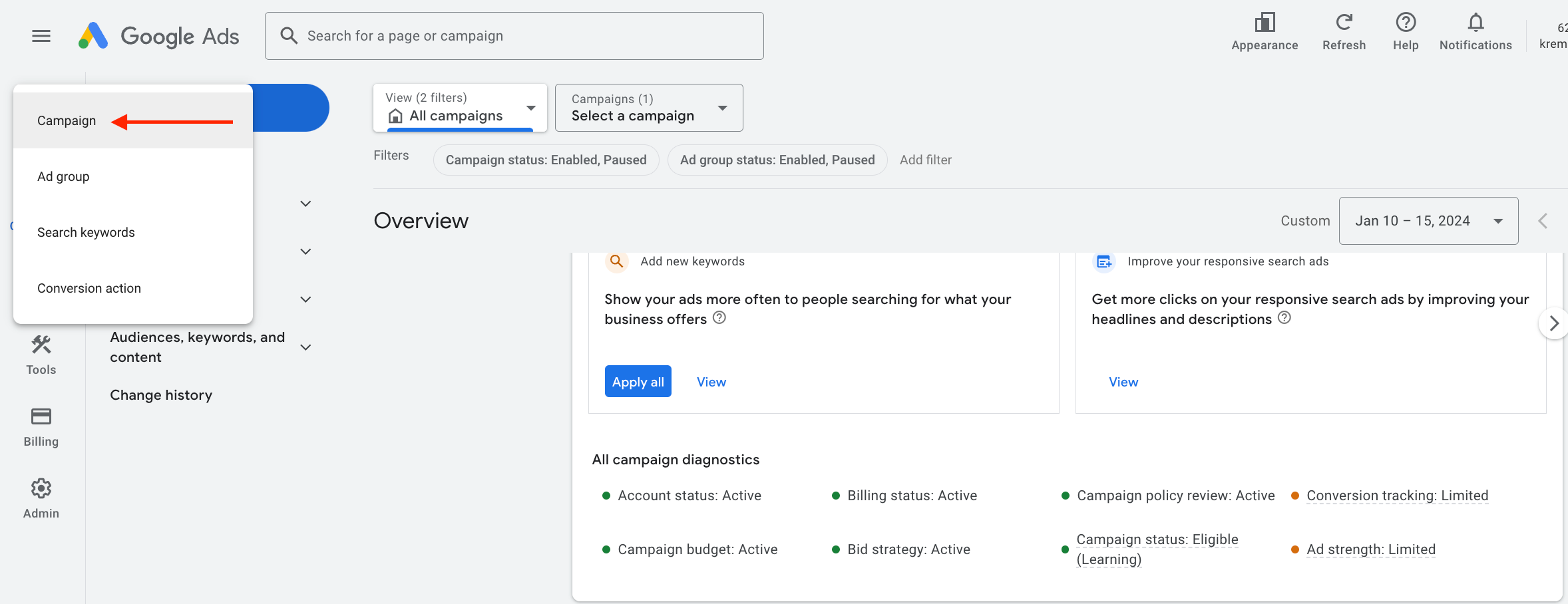The width and height of the screenshot is (1568, 604).
Task: Click View link for responsive search ads
Action: click(1123, 382)
